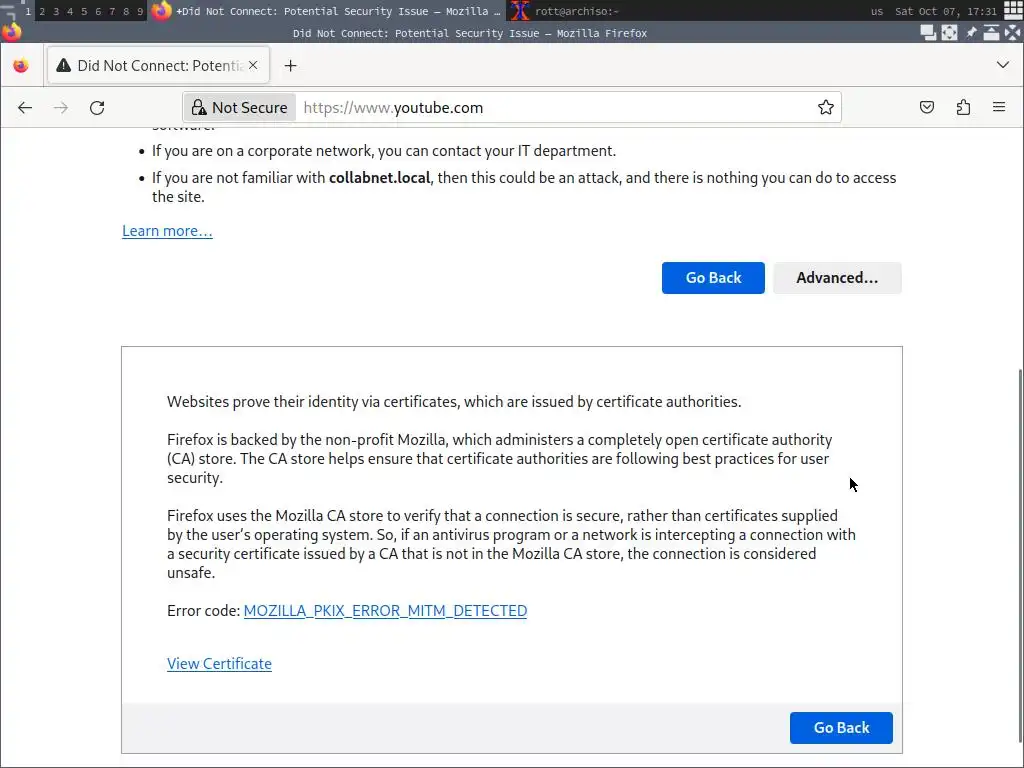Click the 'Websites prove their identity via certificates' sentence

point(454,402)
